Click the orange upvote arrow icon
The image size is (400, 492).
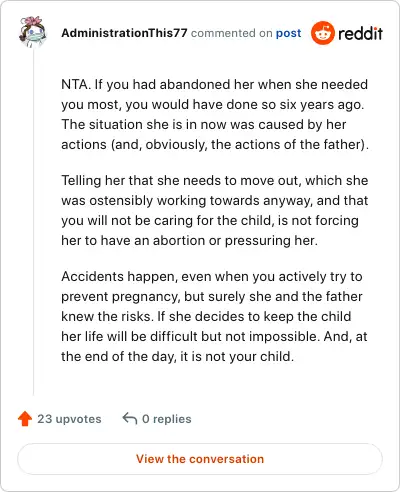click(x=25, y=419)
